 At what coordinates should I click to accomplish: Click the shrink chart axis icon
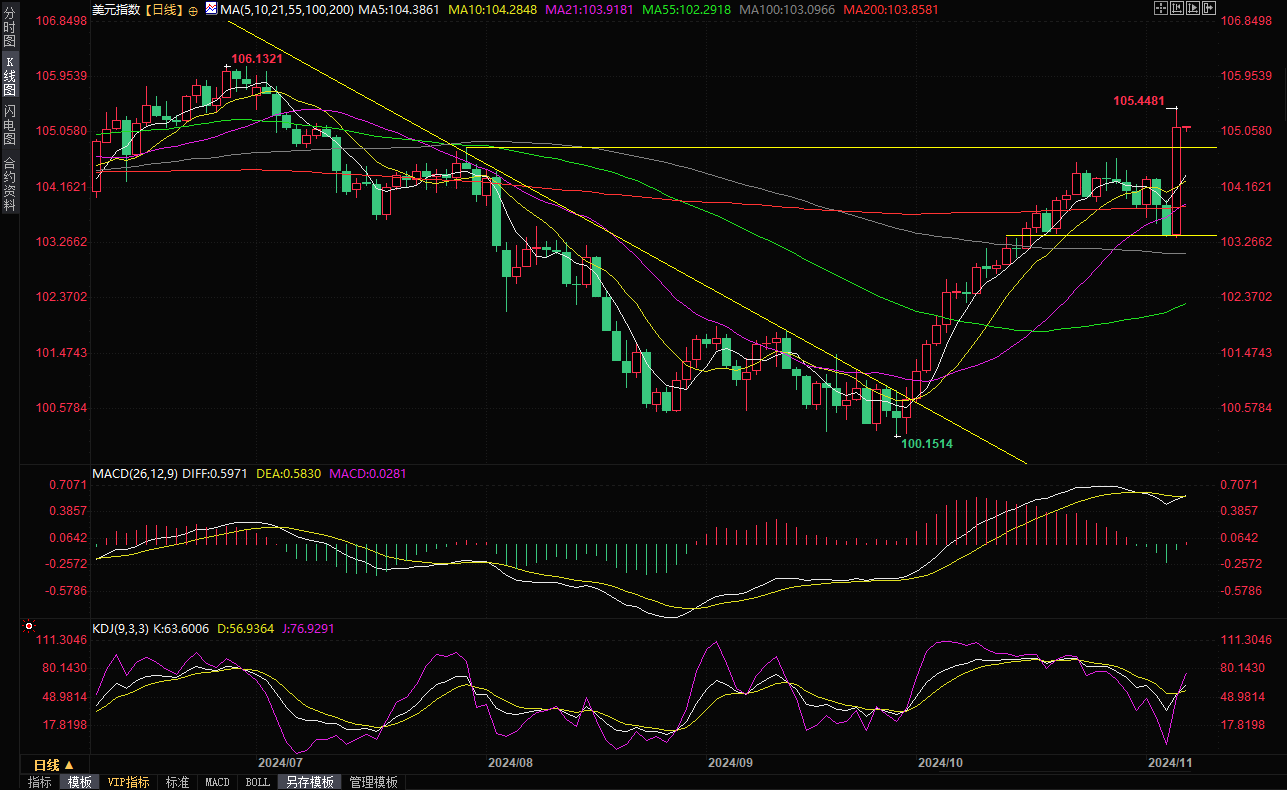tap(1177, 8)
